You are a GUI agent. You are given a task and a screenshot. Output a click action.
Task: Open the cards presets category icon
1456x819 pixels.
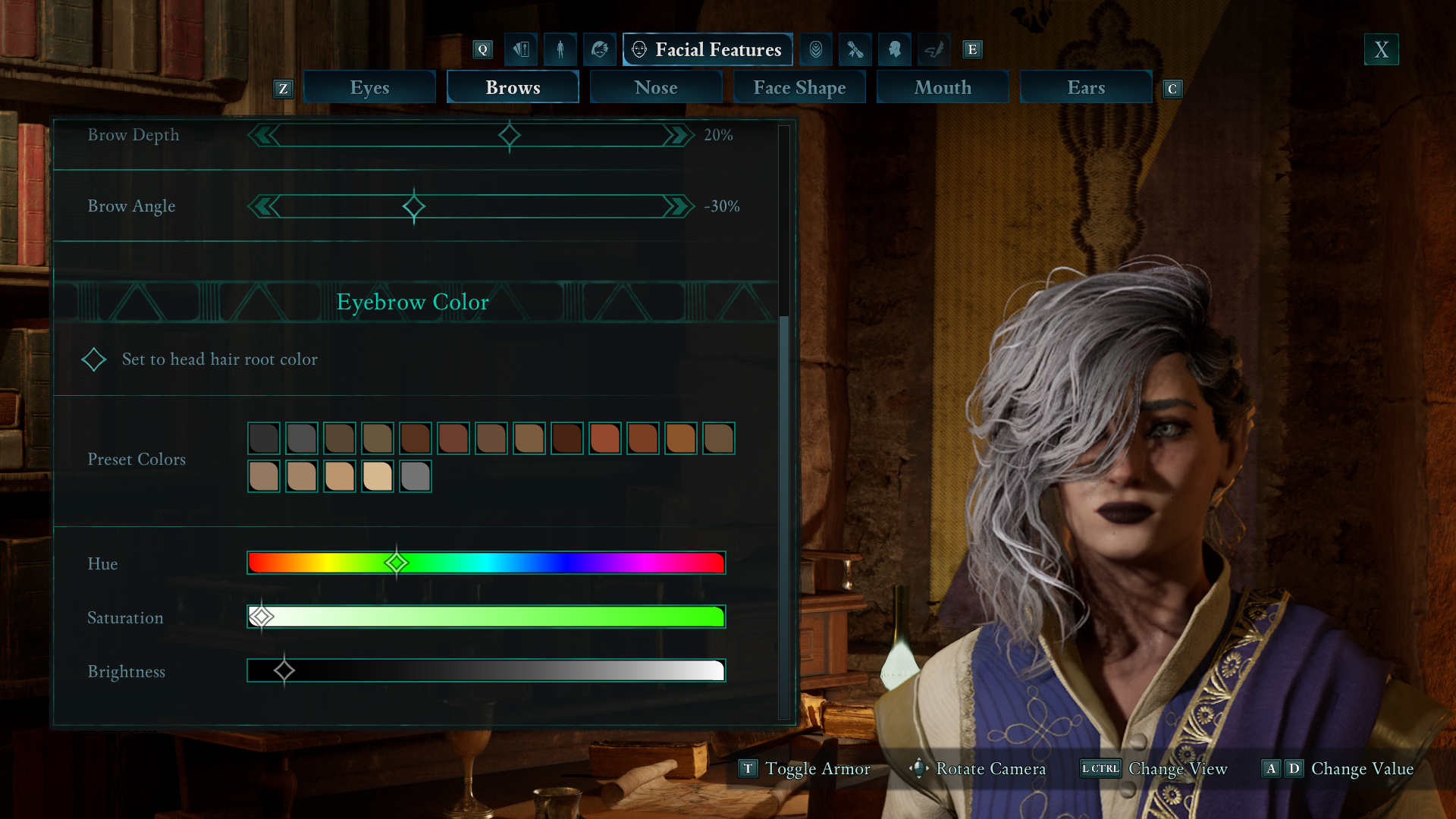pyautogui.click(x=520, y=50)
